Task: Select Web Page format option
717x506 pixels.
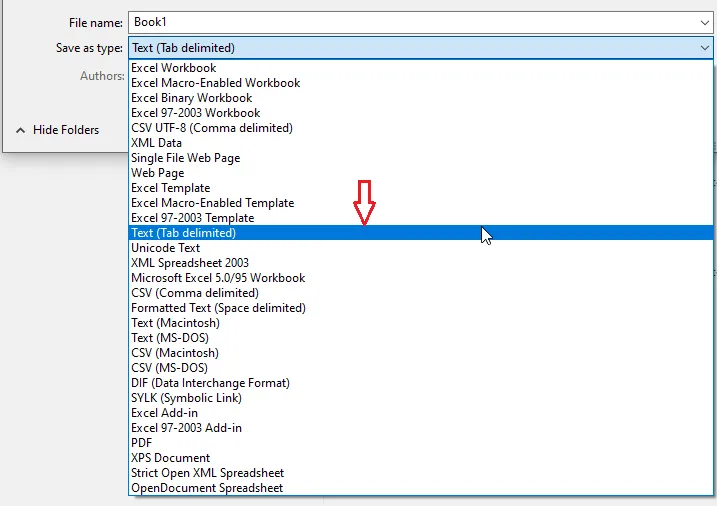Action: click(421, 173)
